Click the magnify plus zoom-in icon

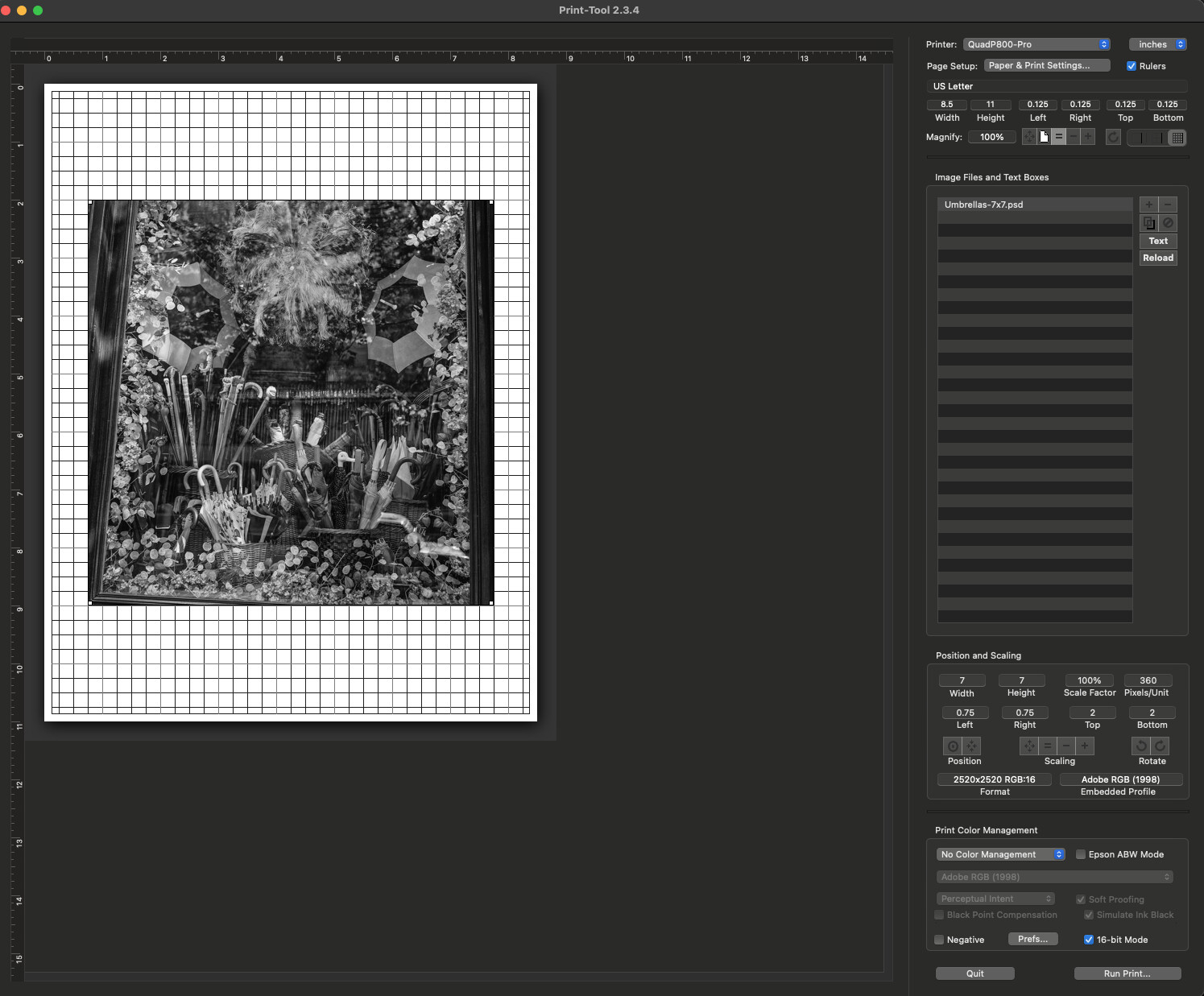pos(1087,137)
